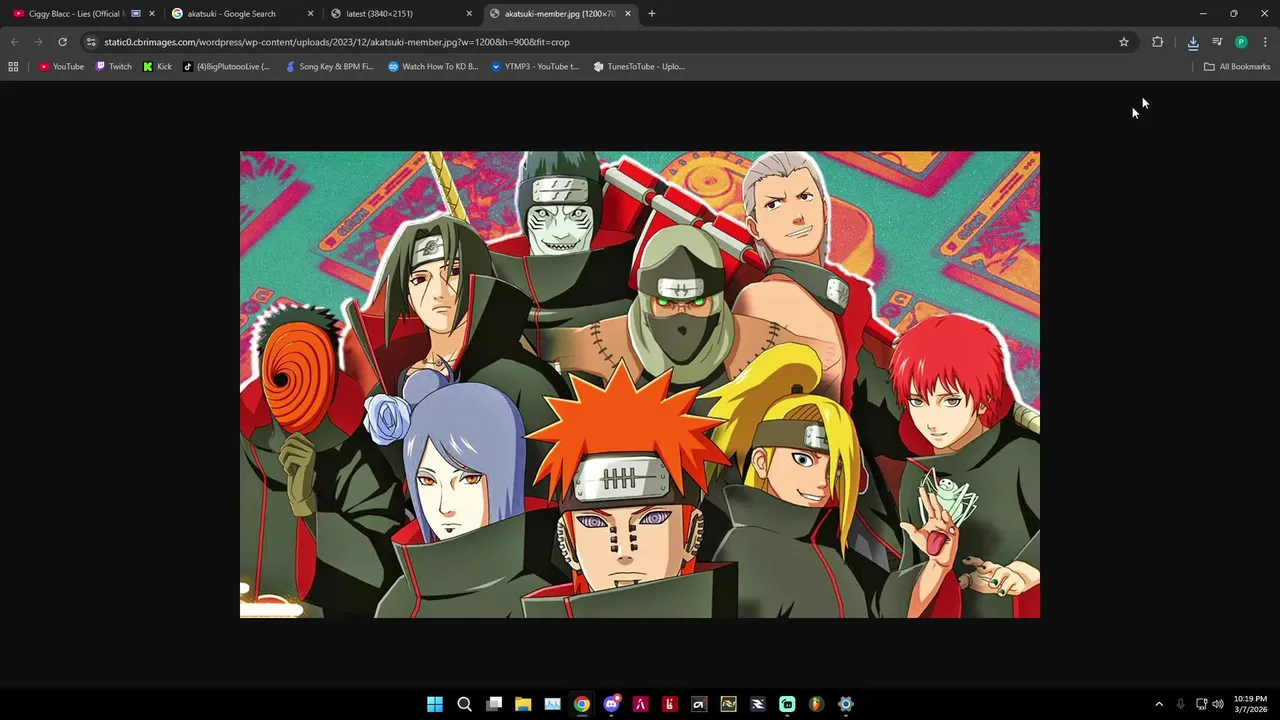1280x720 pixels.
Task: Open the black app with stylized 'a' on taskbar
Action: [x=699, y=704]
